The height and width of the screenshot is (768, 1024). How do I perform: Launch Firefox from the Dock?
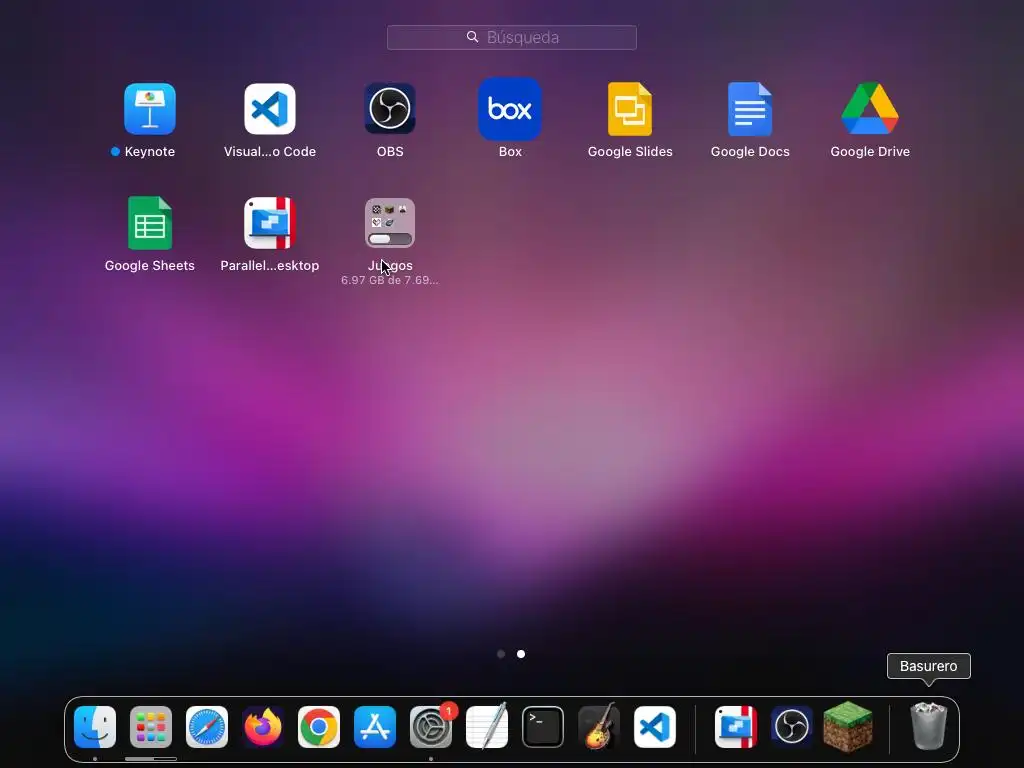263,727
